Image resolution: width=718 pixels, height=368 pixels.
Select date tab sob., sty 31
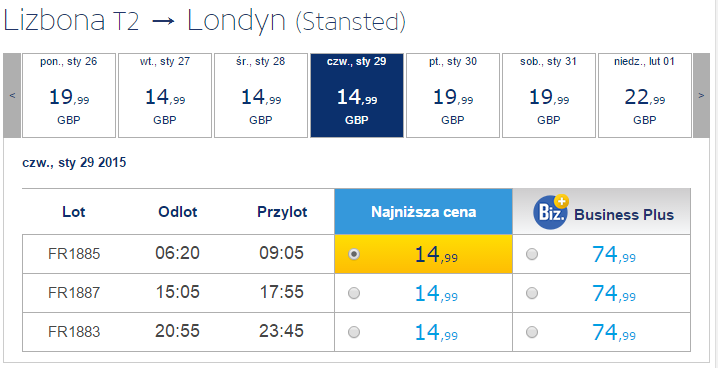click(x=549, y=95)
